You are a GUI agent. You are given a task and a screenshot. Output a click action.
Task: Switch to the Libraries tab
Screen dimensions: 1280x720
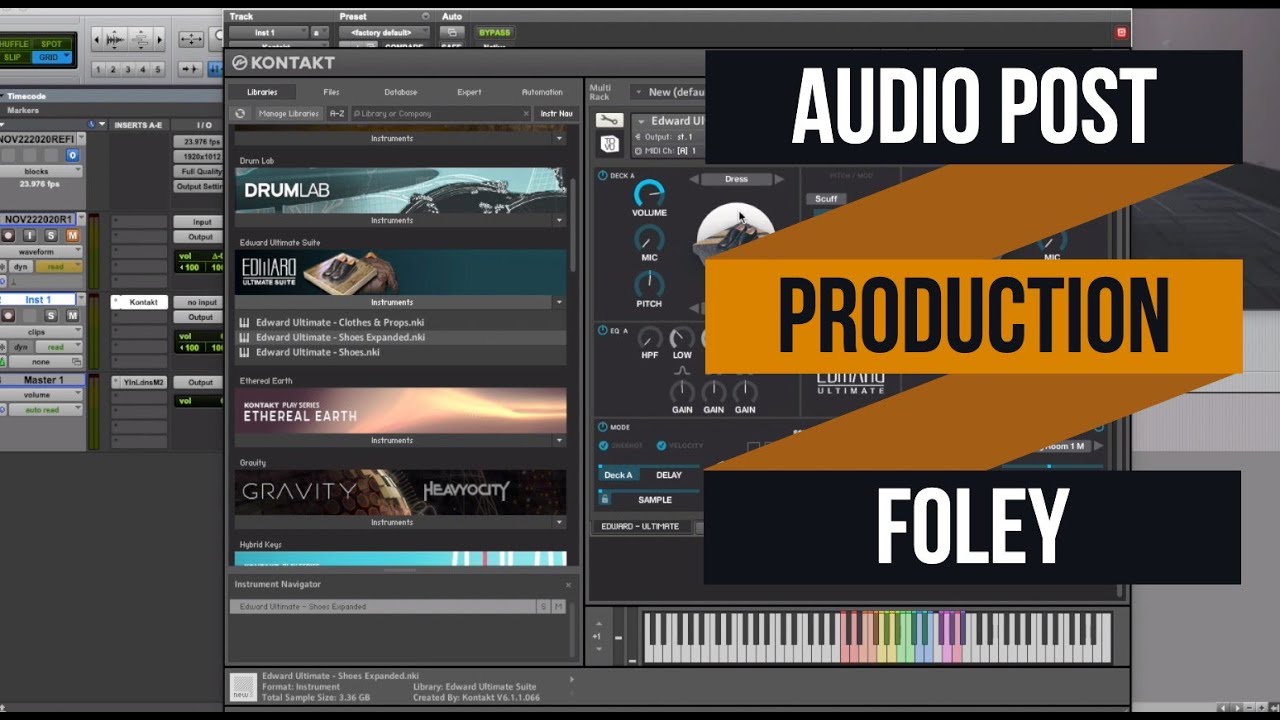pos(262,92)
